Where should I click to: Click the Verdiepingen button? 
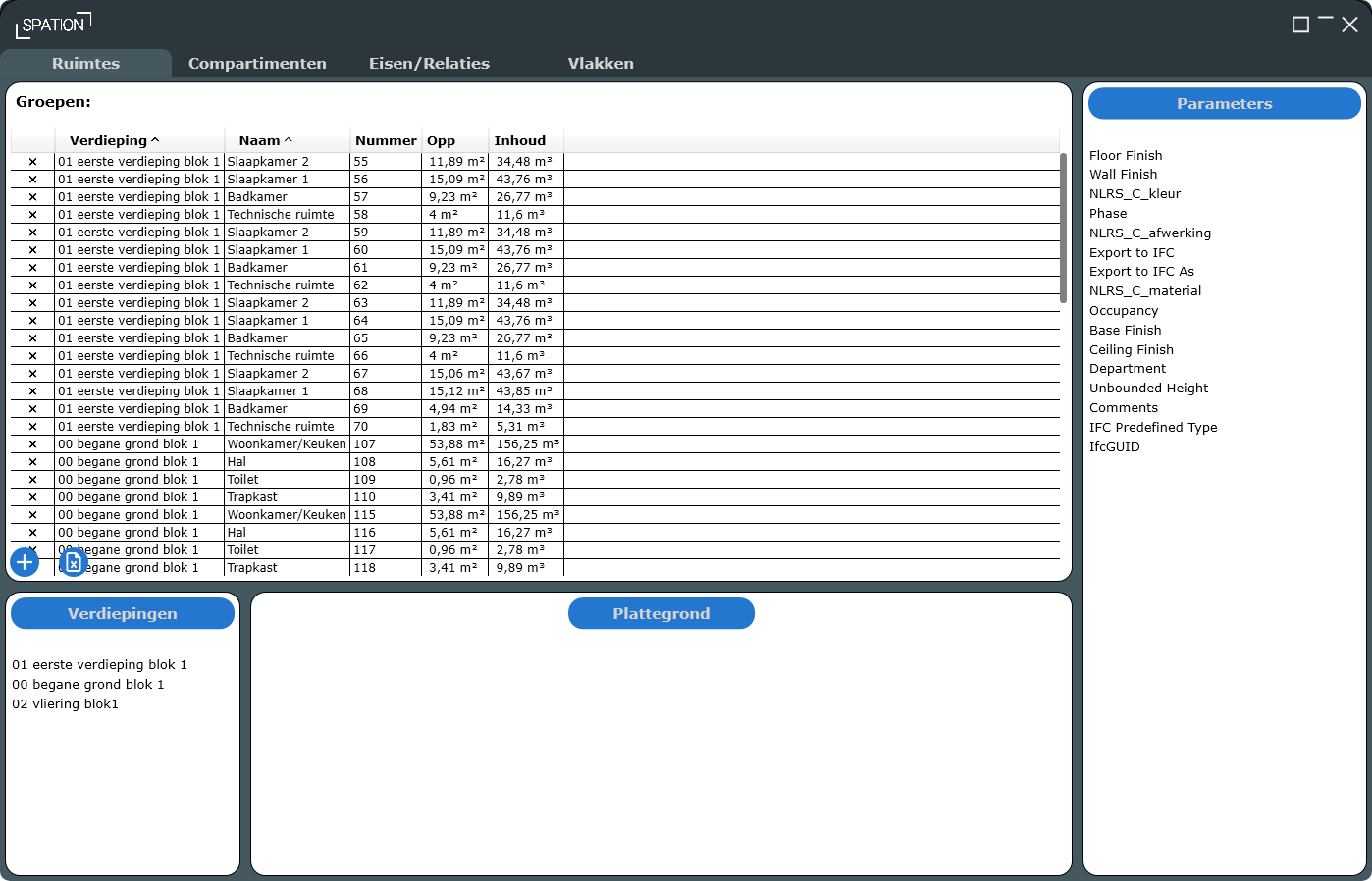coord(123,613)
